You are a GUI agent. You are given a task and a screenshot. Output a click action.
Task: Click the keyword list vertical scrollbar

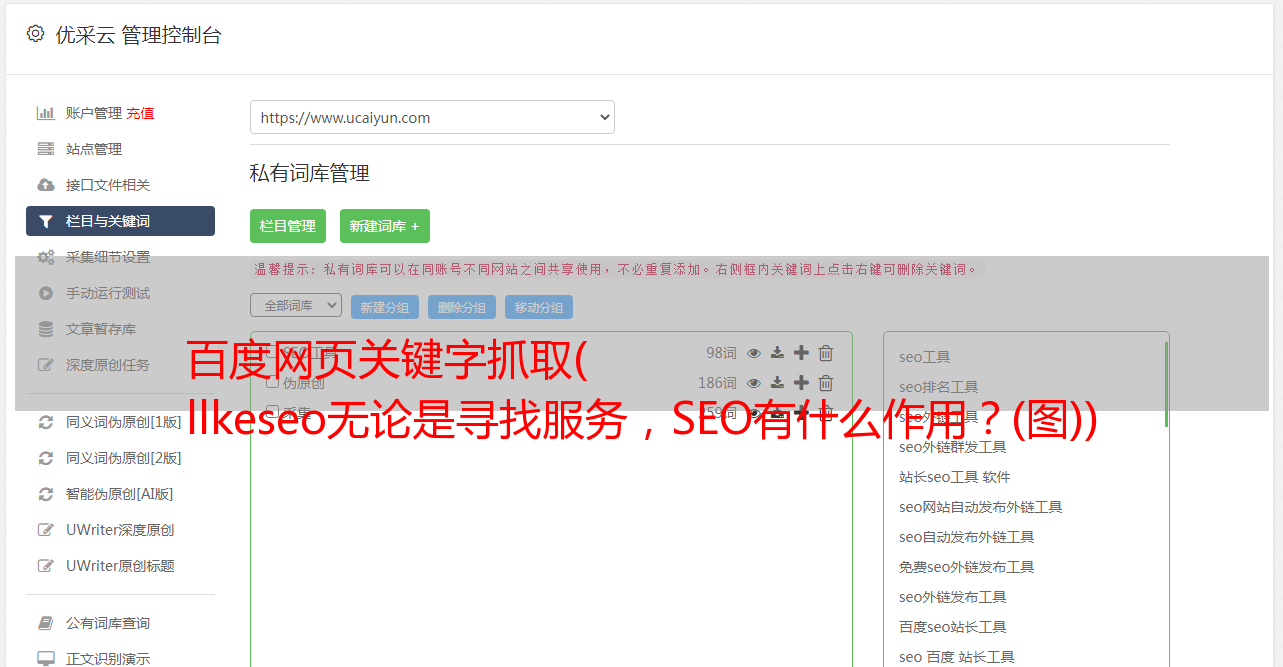click(x=1166, y=385)
